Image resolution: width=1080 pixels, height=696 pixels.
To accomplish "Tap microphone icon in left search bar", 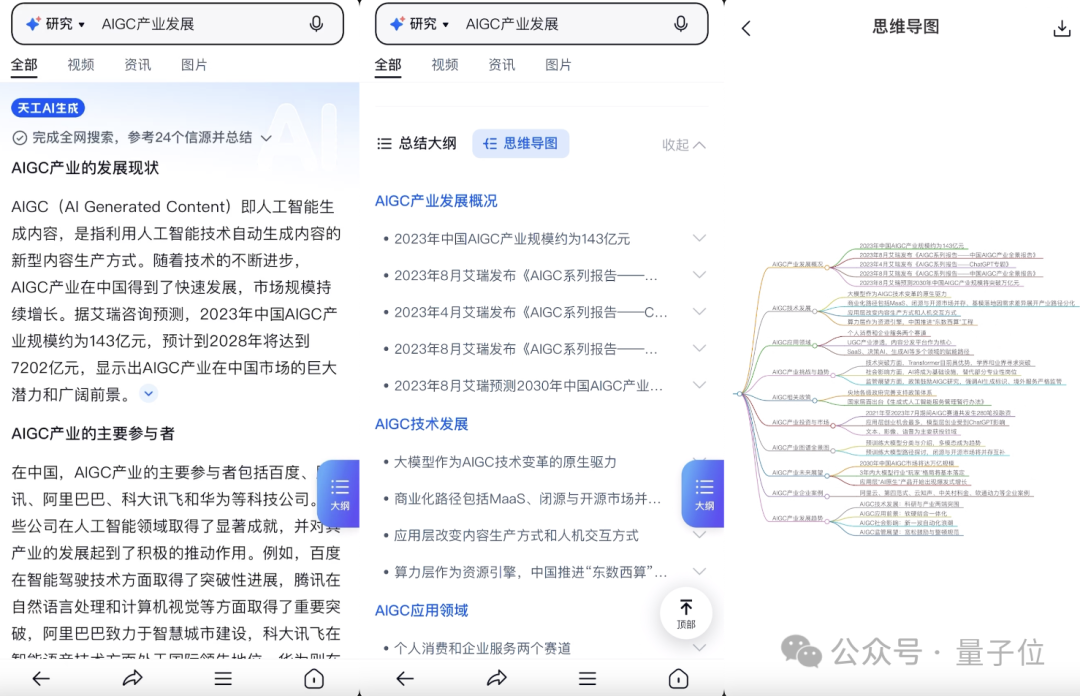I will [x=316, y=24].
